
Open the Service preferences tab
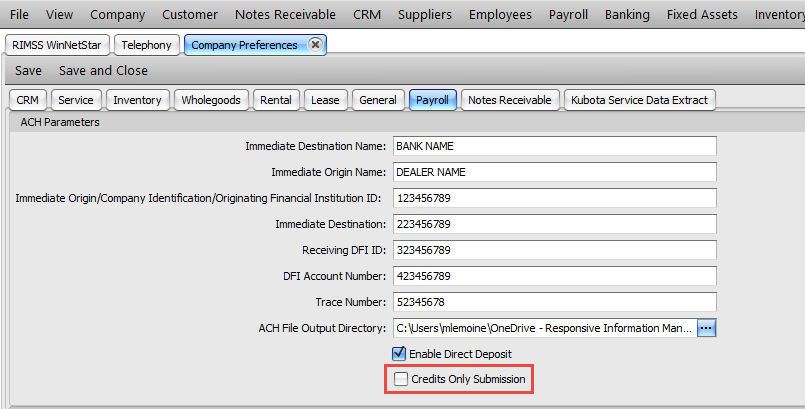click(76, 100)
